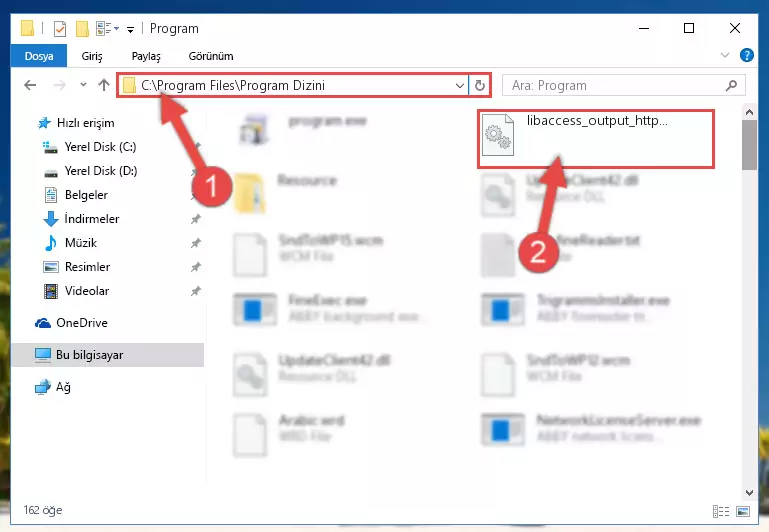Open the blue Help question icon
Screen dimensions: 769x532
coord(746,55)
